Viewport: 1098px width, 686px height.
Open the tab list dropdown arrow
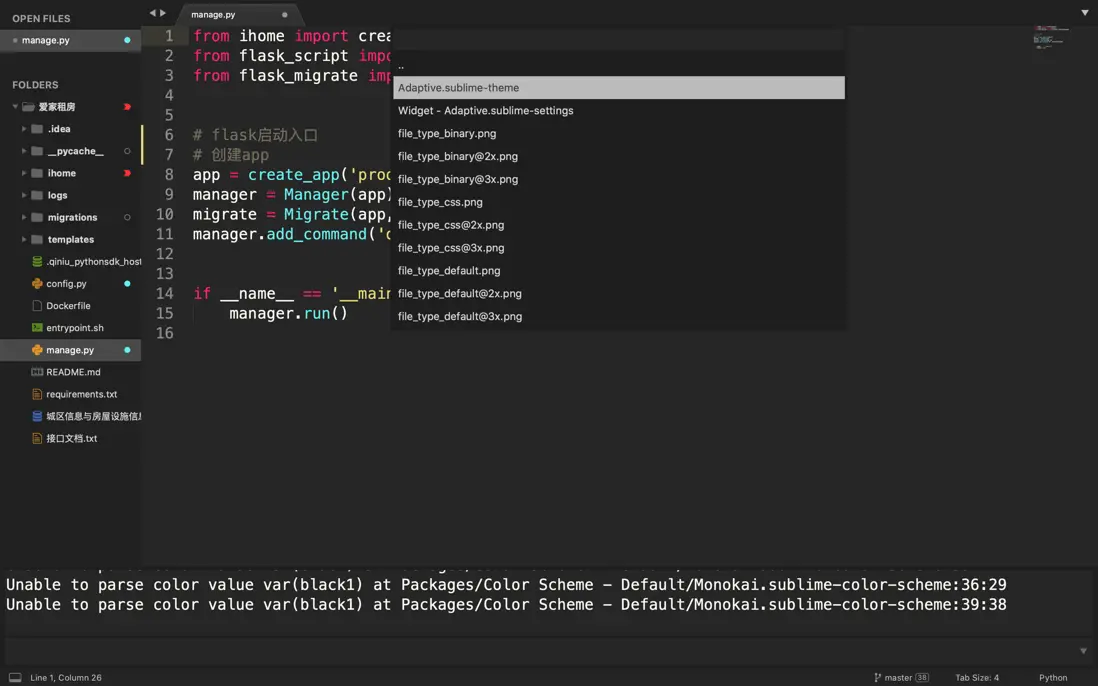point(1084,13)
